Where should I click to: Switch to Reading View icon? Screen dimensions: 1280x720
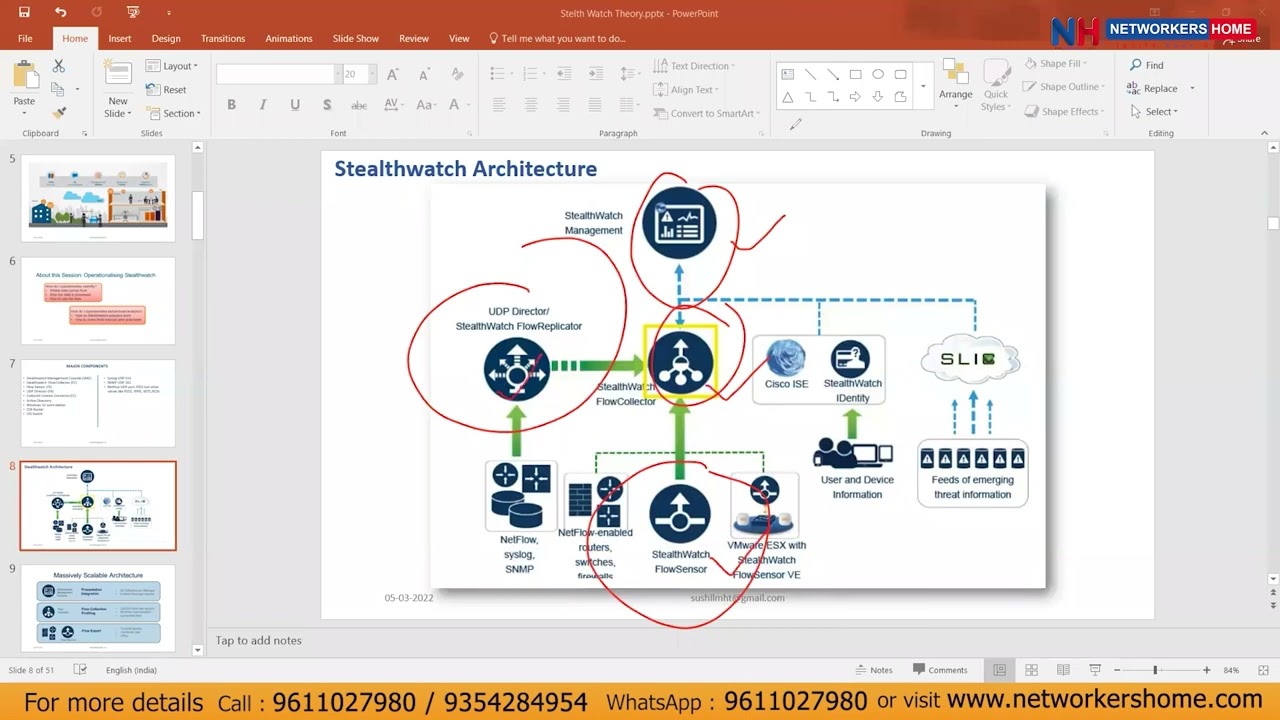1063,670
